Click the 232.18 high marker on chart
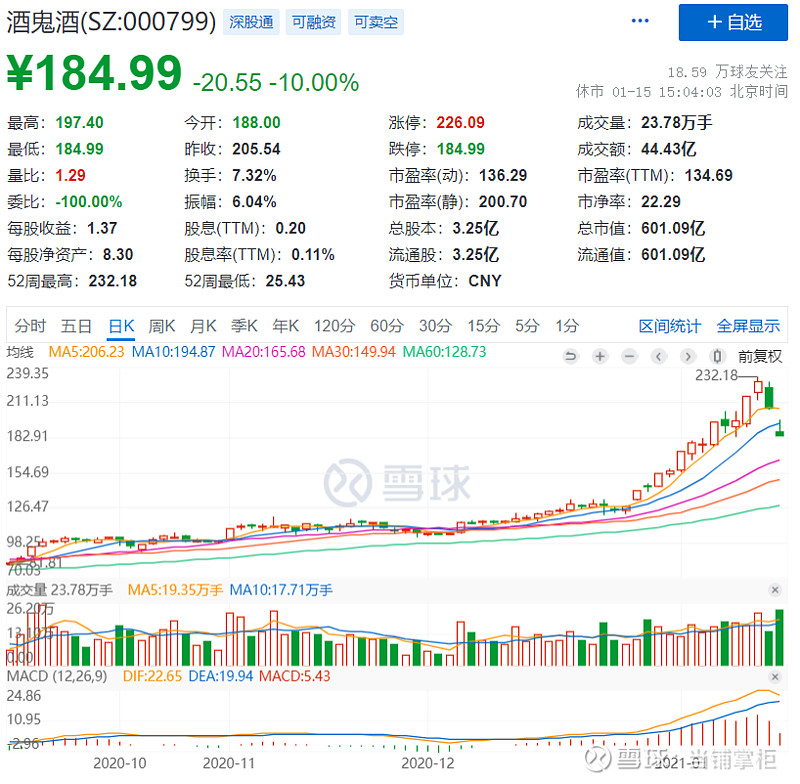 pyautogui.click(x=716, y=375)
